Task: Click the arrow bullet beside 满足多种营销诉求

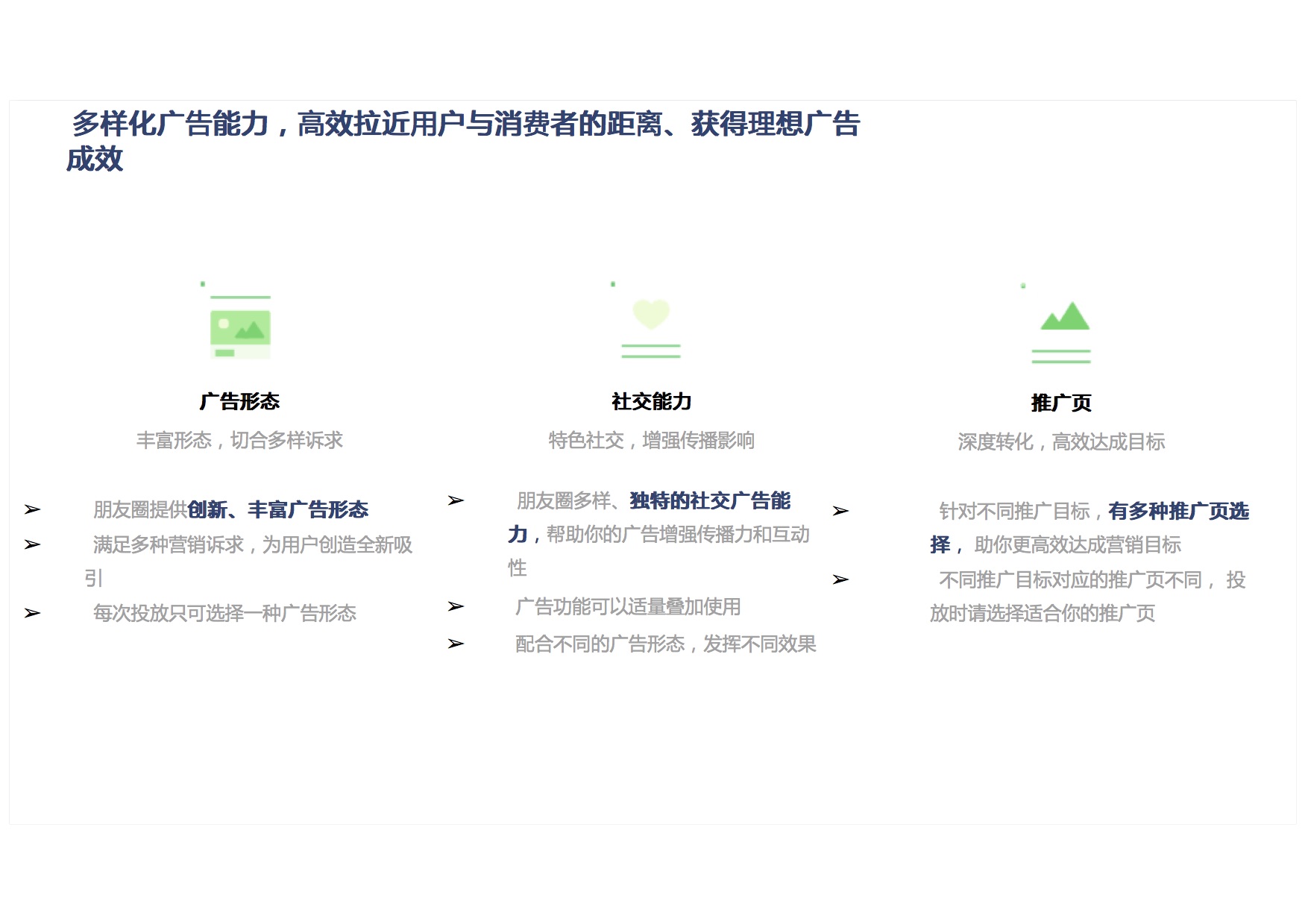Action: click(32, 545)
